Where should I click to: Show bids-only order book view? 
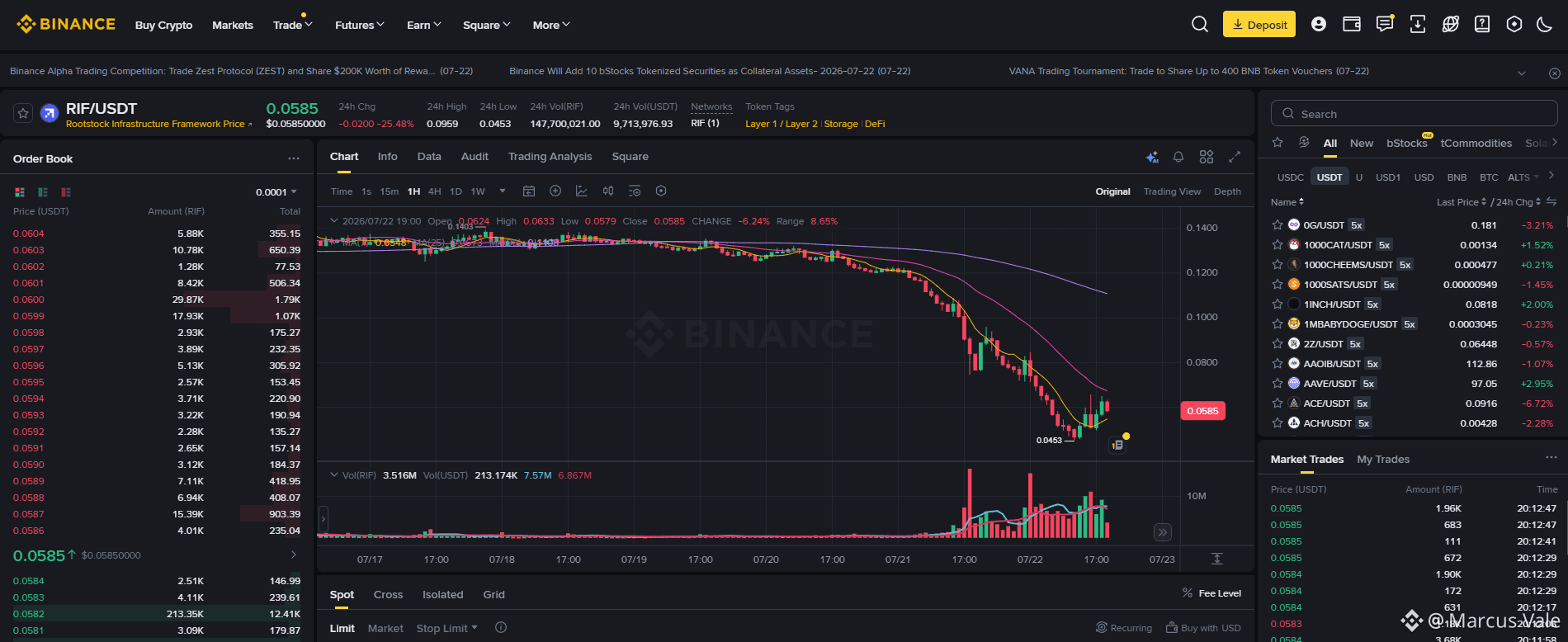pos(43,192)
